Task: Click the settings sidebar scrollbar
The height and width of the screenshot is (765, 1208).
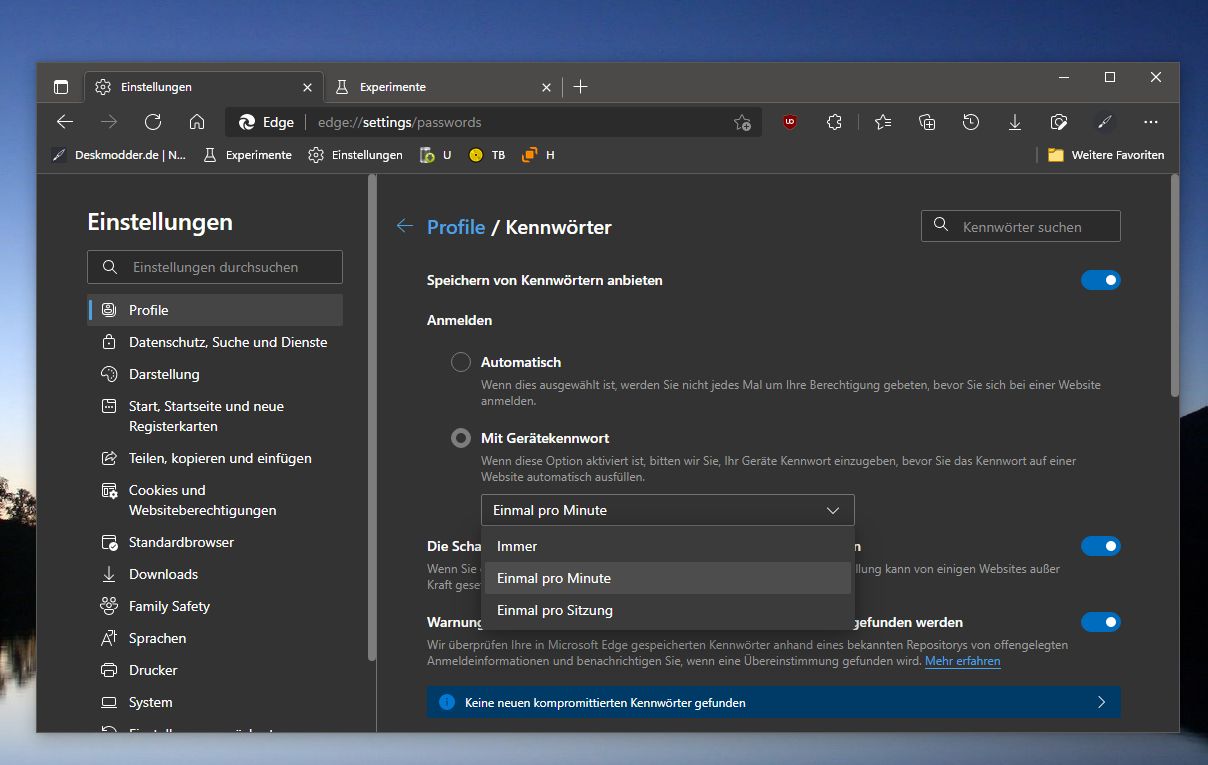Action: pyautogui.click(x=372, y=417)
